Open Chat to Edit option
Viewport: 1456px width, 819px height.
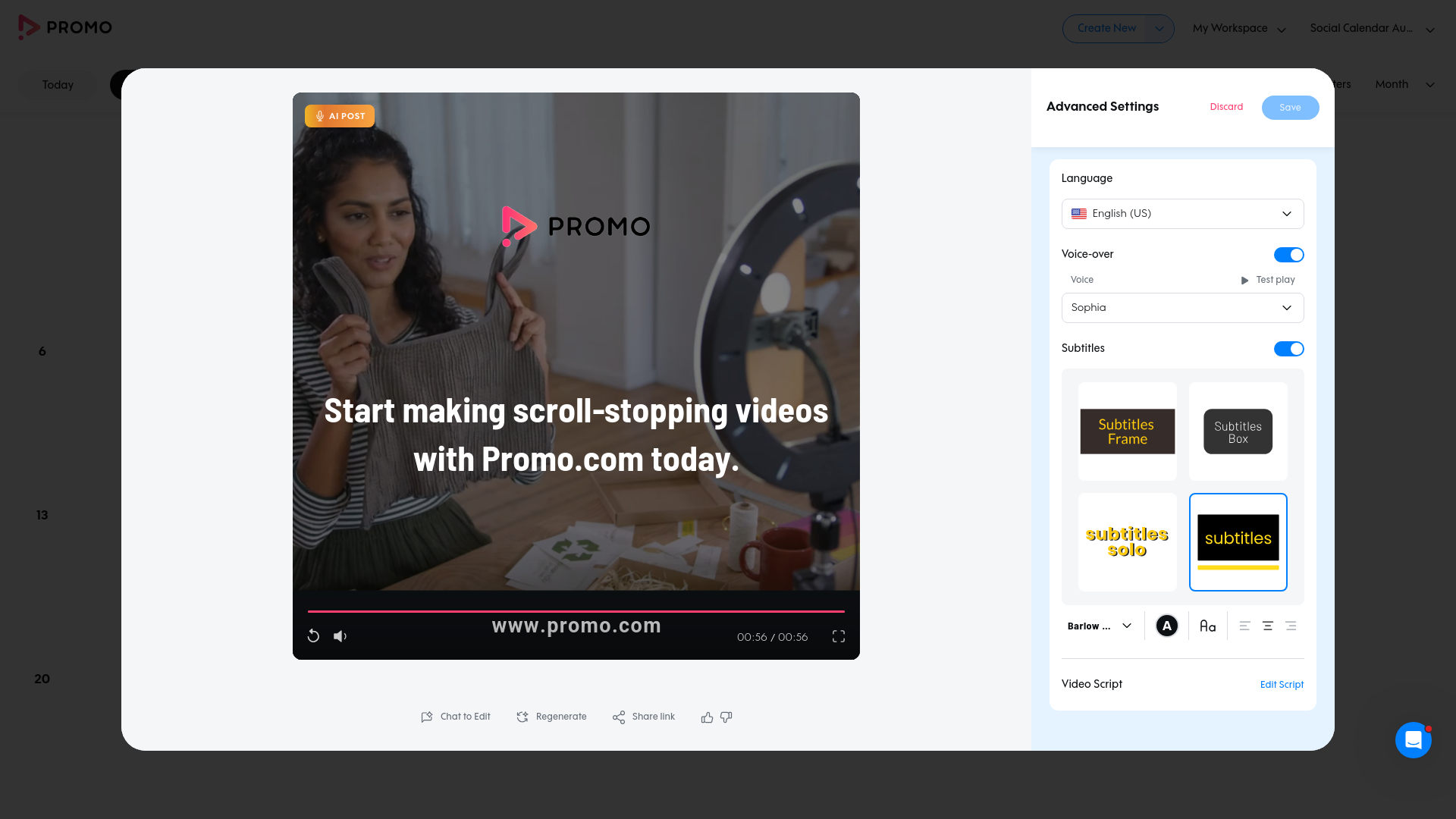(x=456, y=717)
